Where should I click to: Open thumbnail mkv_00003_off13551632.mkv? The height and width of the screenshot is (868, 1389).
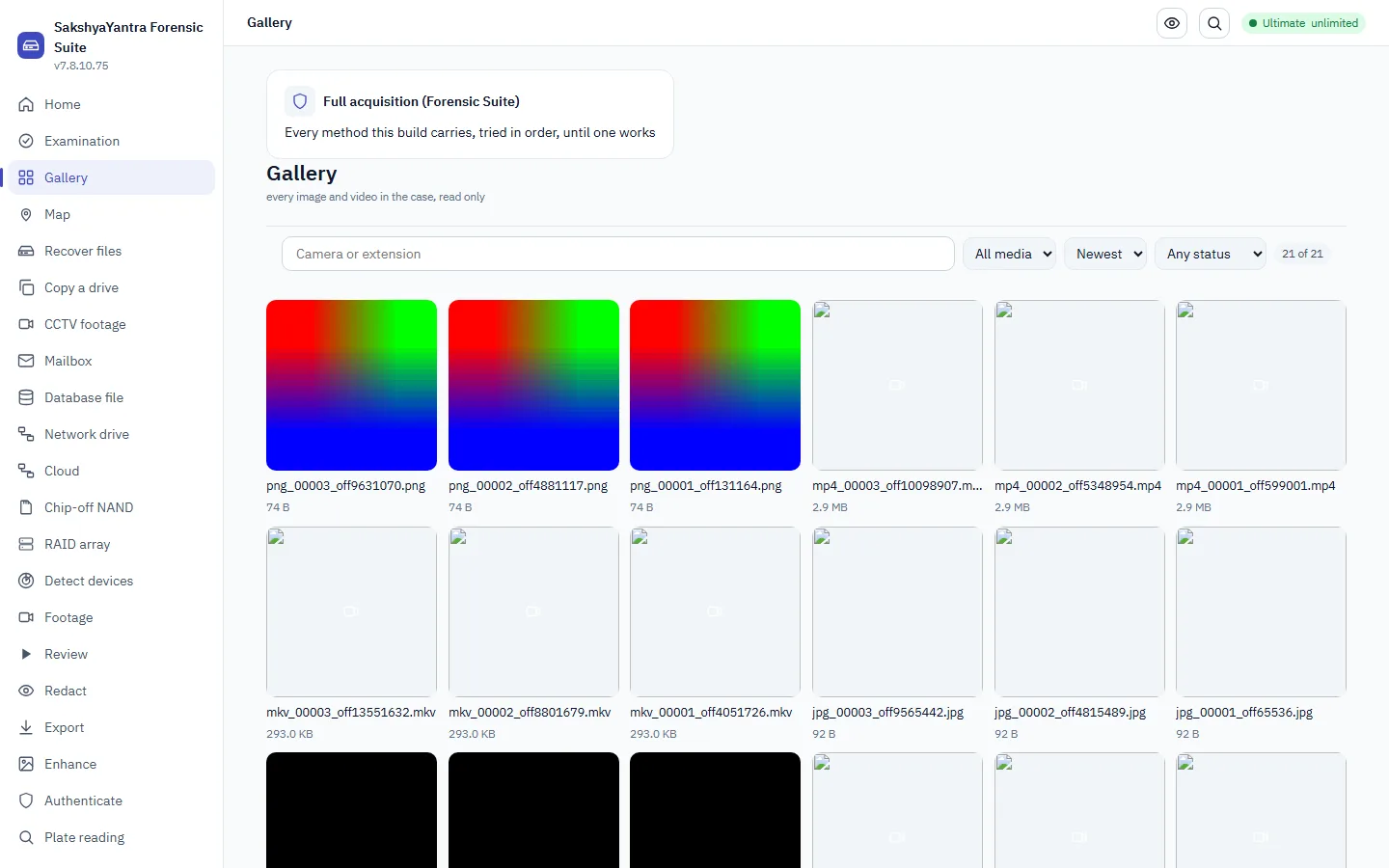(351, 611)
